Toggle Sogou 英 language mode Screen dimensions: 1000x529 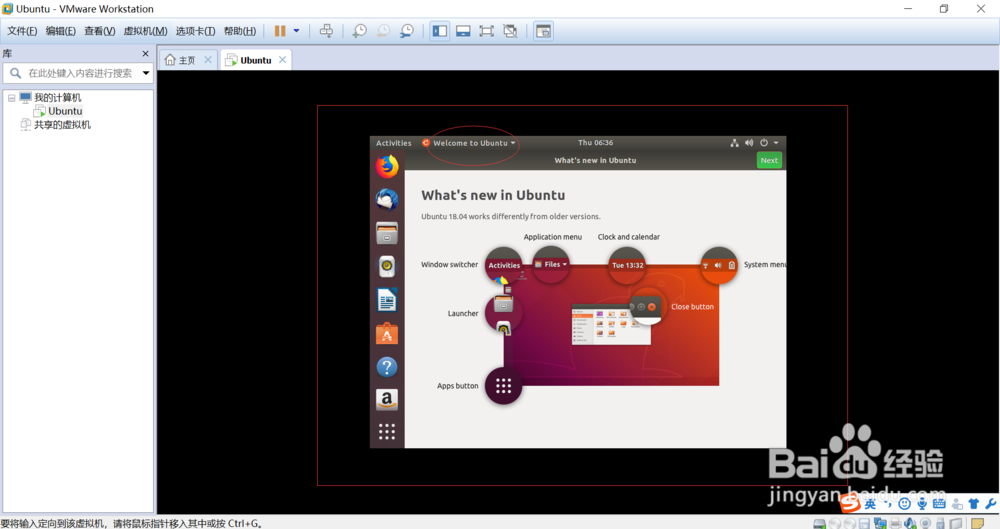(x=870, y=504)
